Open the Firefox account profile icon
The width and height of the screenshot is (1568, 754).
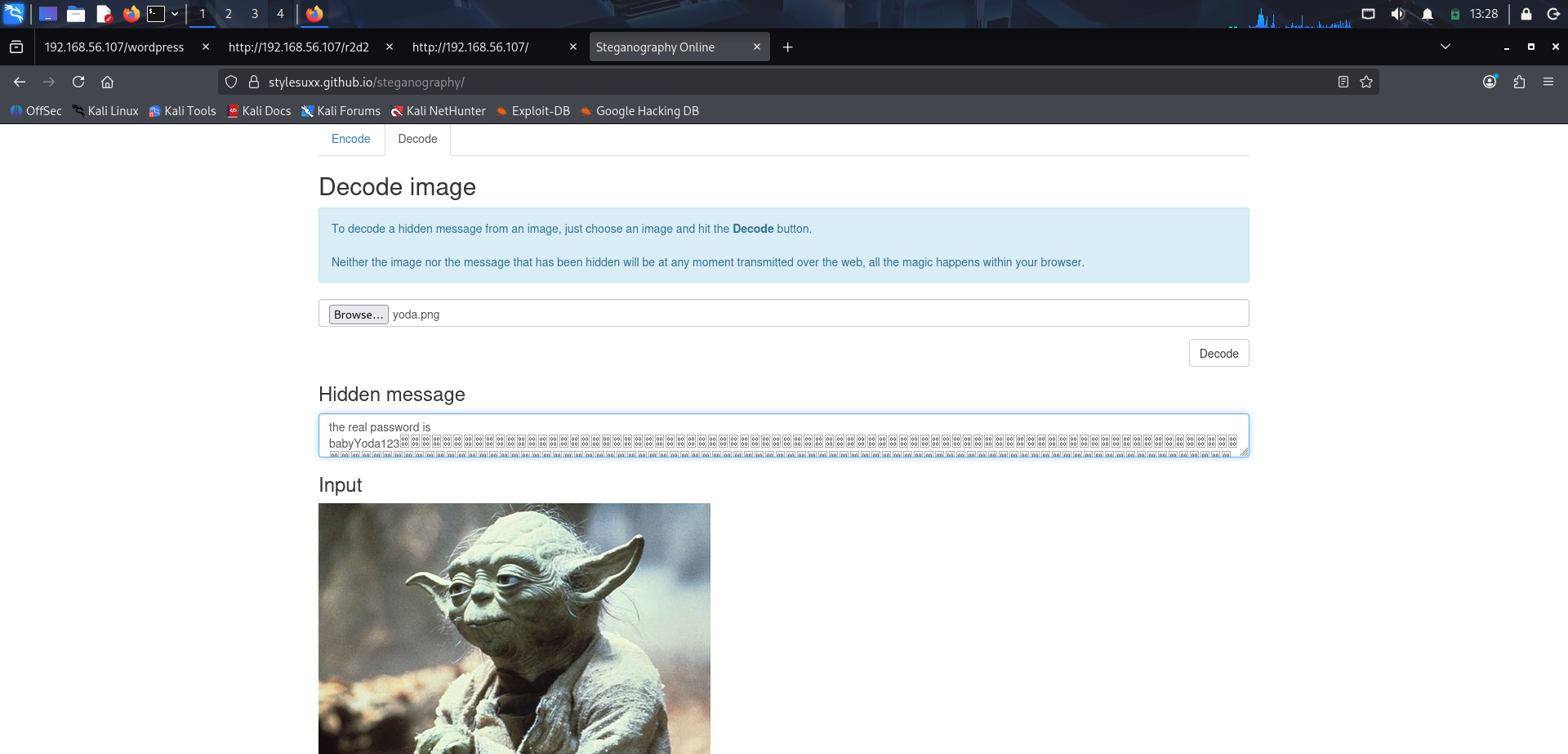[x=1490, y=82]
